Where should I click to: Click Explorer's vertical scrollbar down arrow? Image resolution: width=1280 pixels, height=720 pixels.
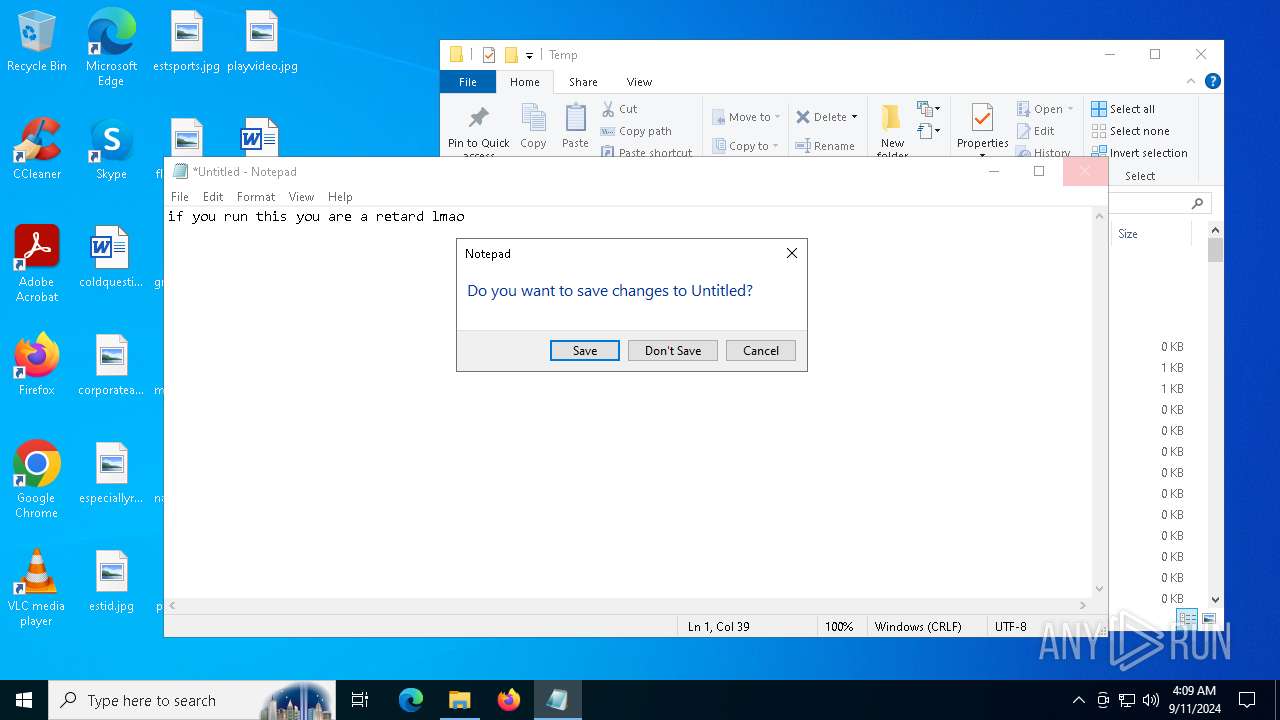[x=1216, y=599]
